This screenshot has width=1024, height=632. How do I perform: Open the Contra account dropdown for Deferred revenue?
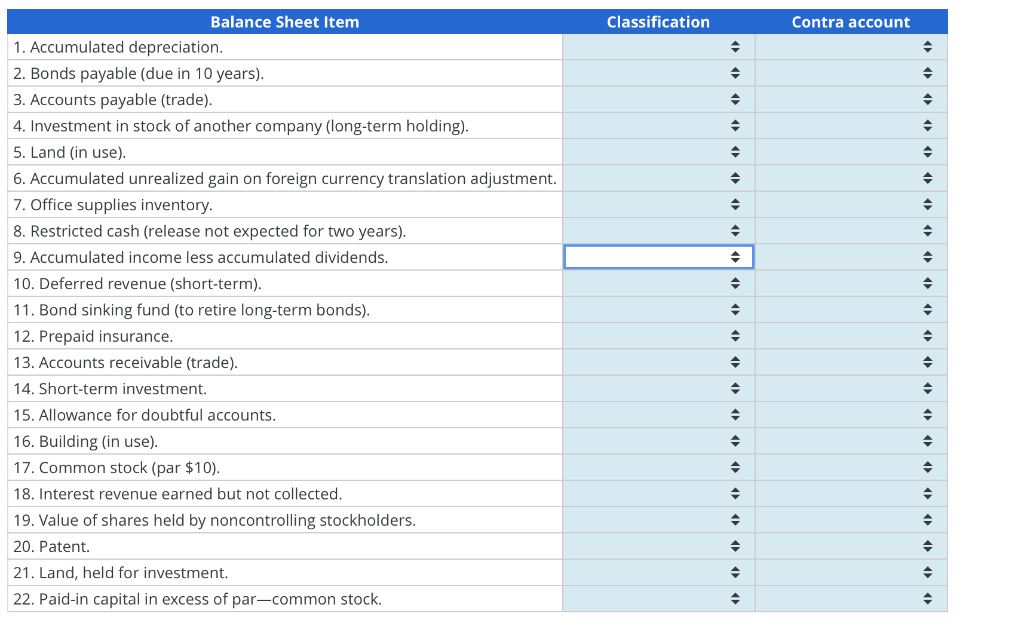850,283
